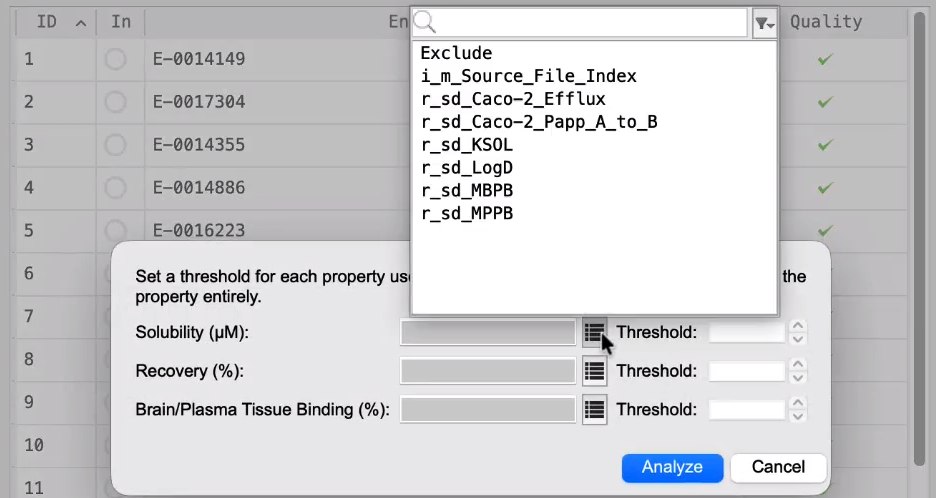Open property list icon for Recovery
Screen dimensions: 936x498
594,371
